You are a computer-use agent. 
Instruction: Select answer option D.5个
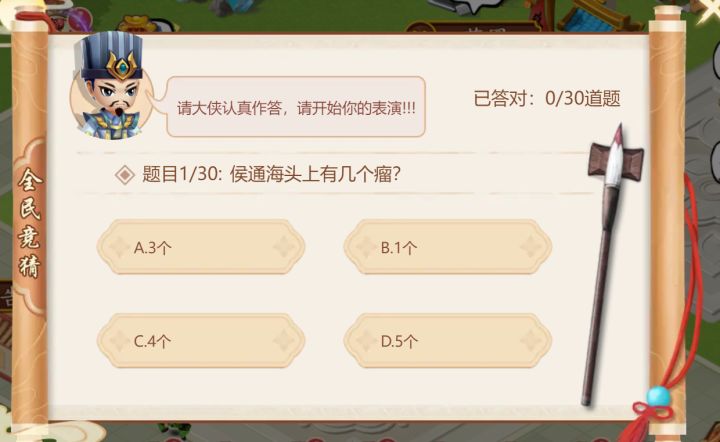pyautogui.click(x=447, y=341)
